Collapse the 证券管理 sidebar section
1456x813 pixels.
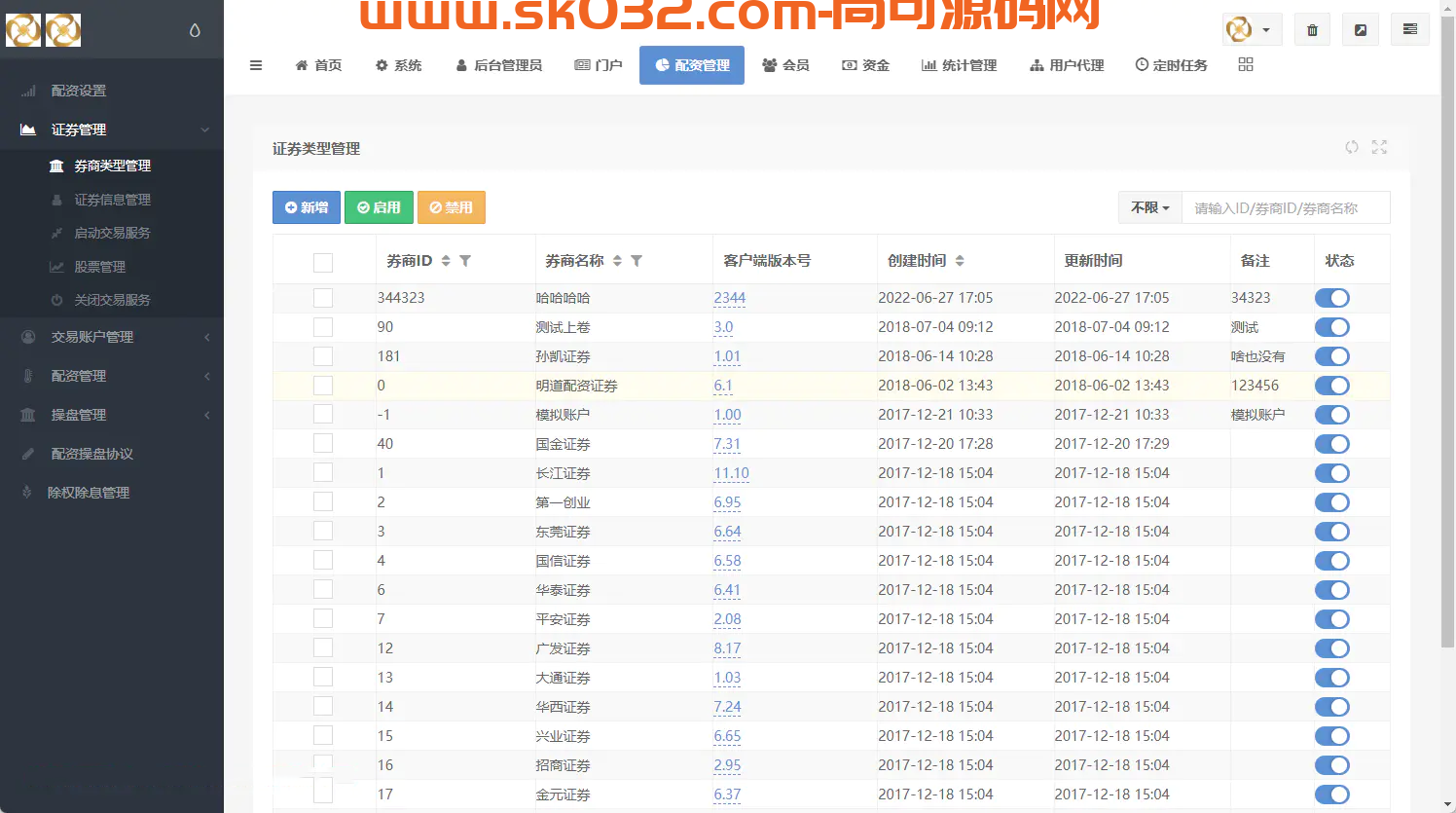coord(112,129)
